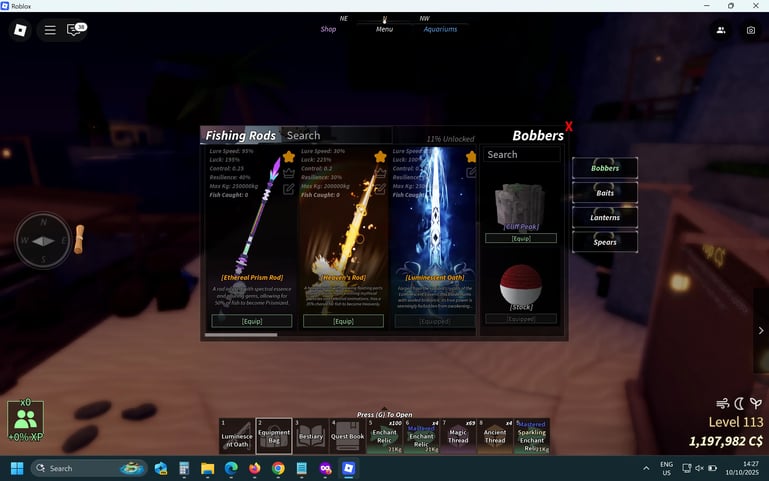Screen dimensions: 769x481
Task: Click the Fishing Rods search field
Action: pos(335,136)
